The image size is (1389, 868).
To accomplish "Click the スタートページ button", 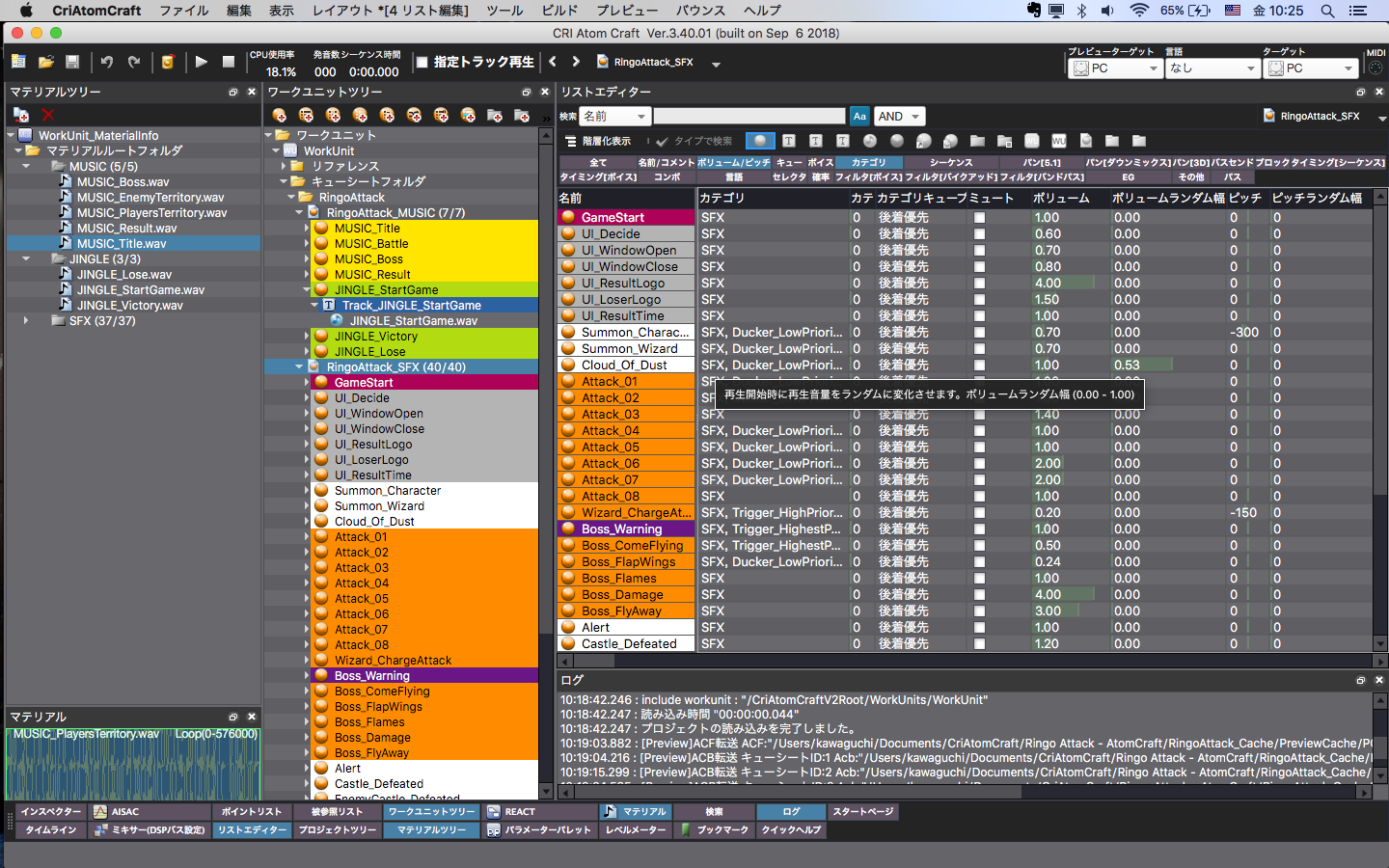I will [x=862, y=812].
